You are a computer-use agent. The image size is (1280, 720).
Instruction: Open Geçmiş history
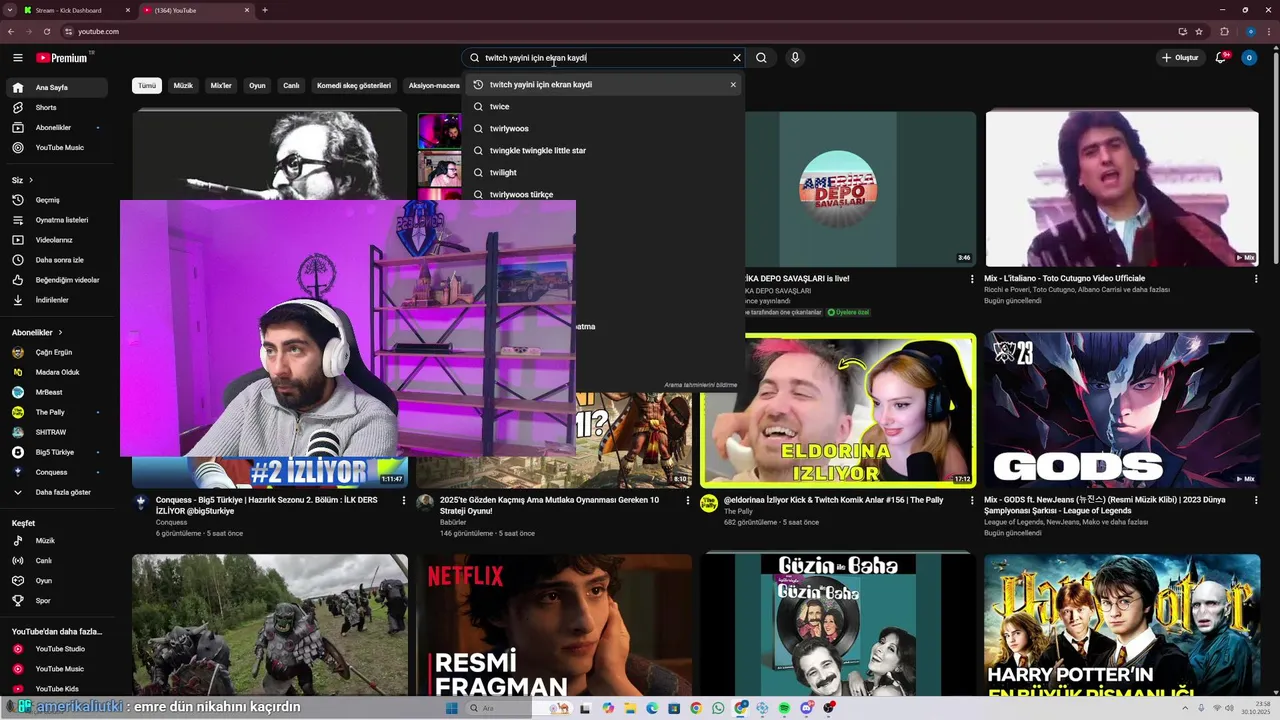57,200
